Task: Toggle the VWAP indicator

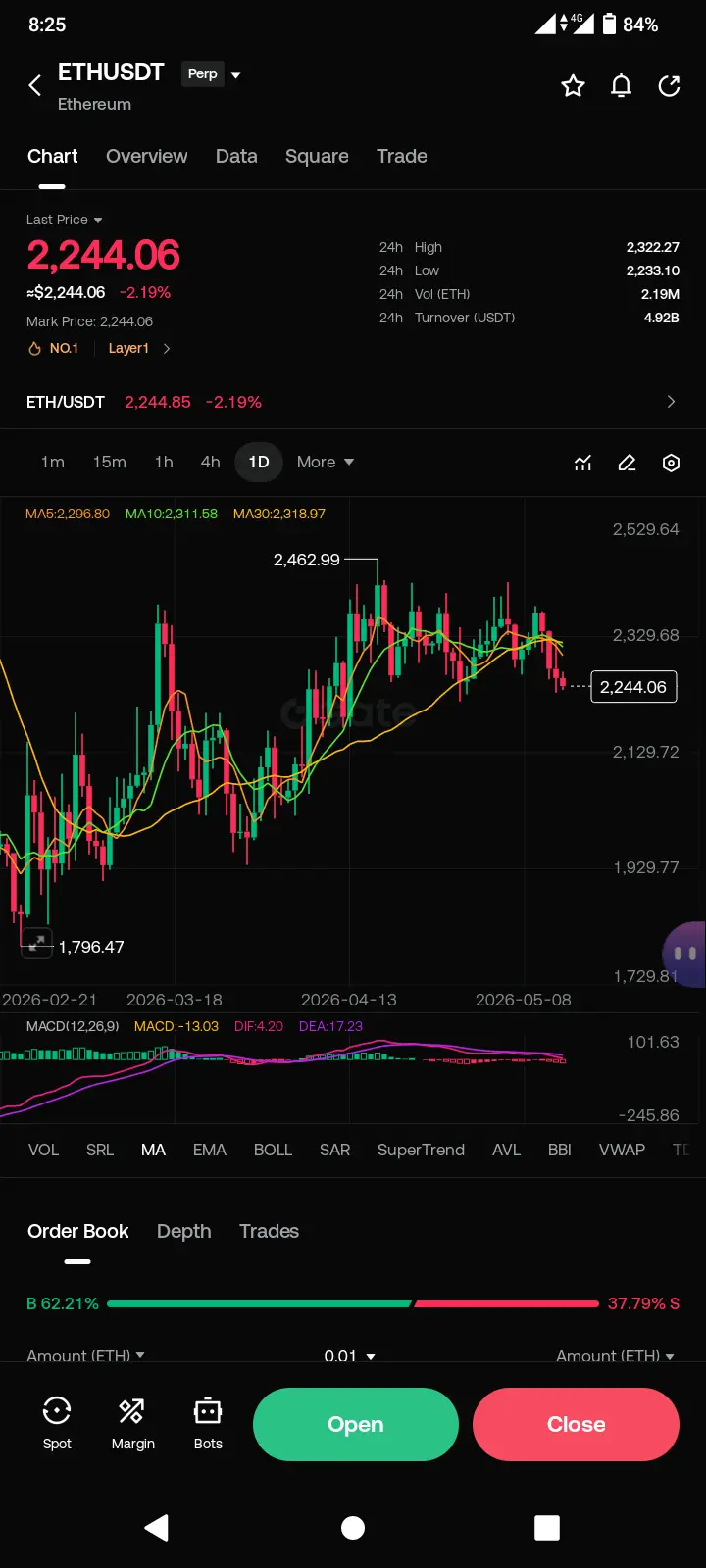Action: [x=622, y=1150]
